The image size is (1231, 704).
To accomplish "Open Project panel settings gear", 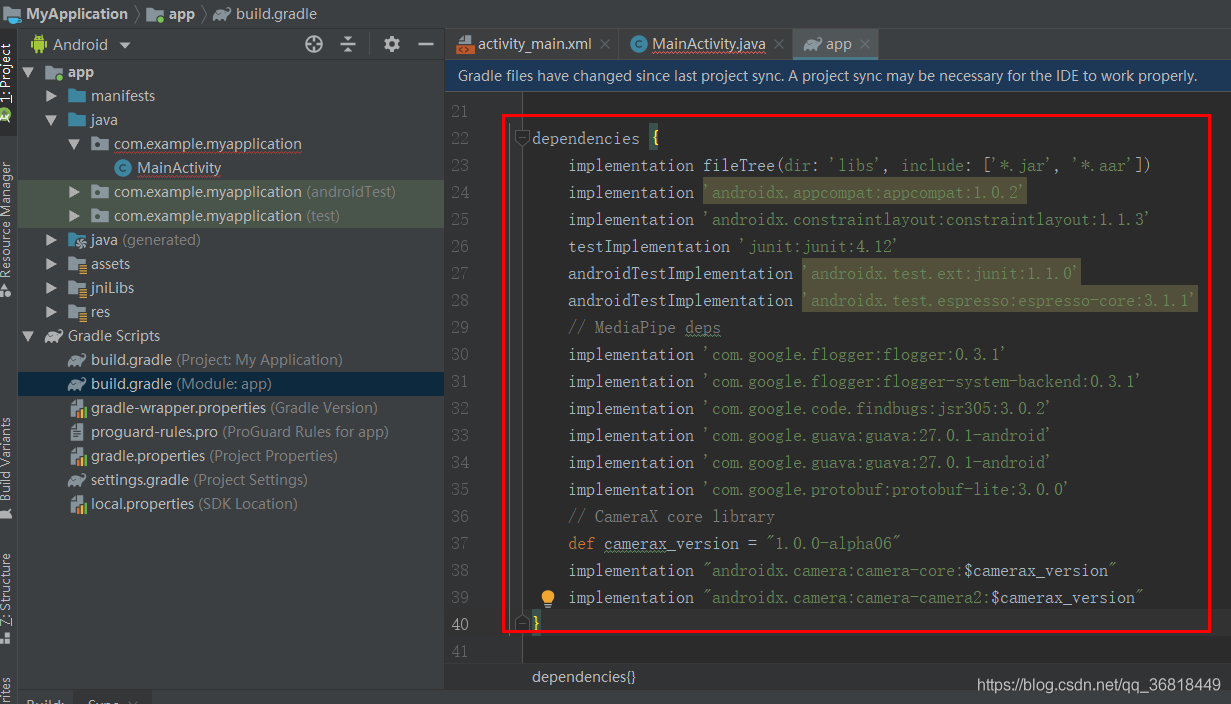I will (392, 44).
